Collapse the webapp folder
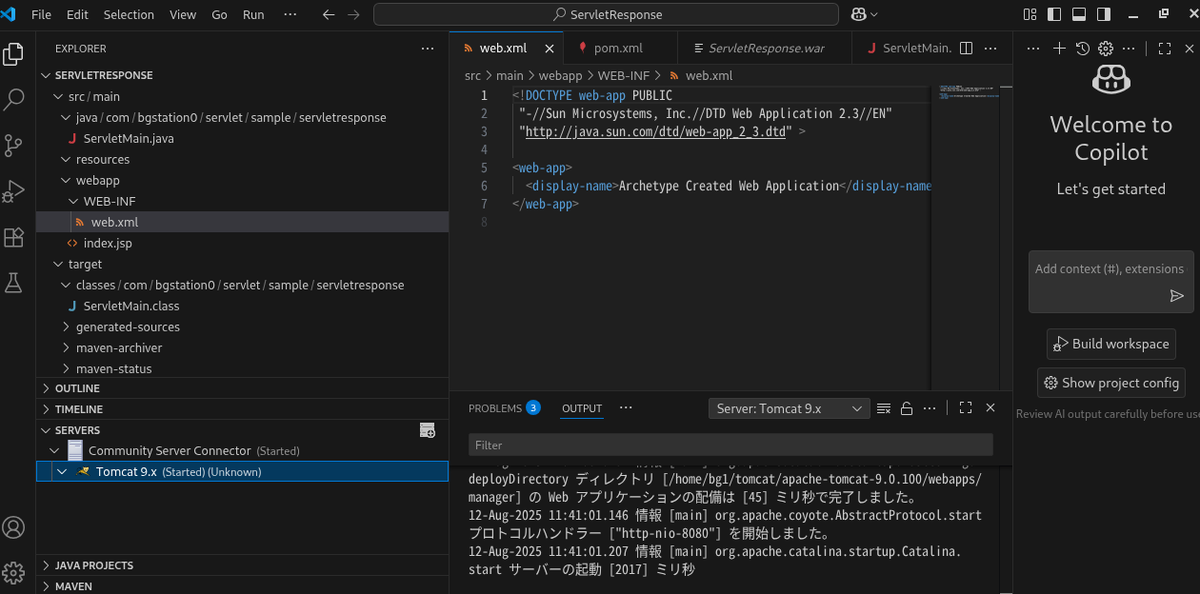The image size is (1200, 594). pos(66,180)
